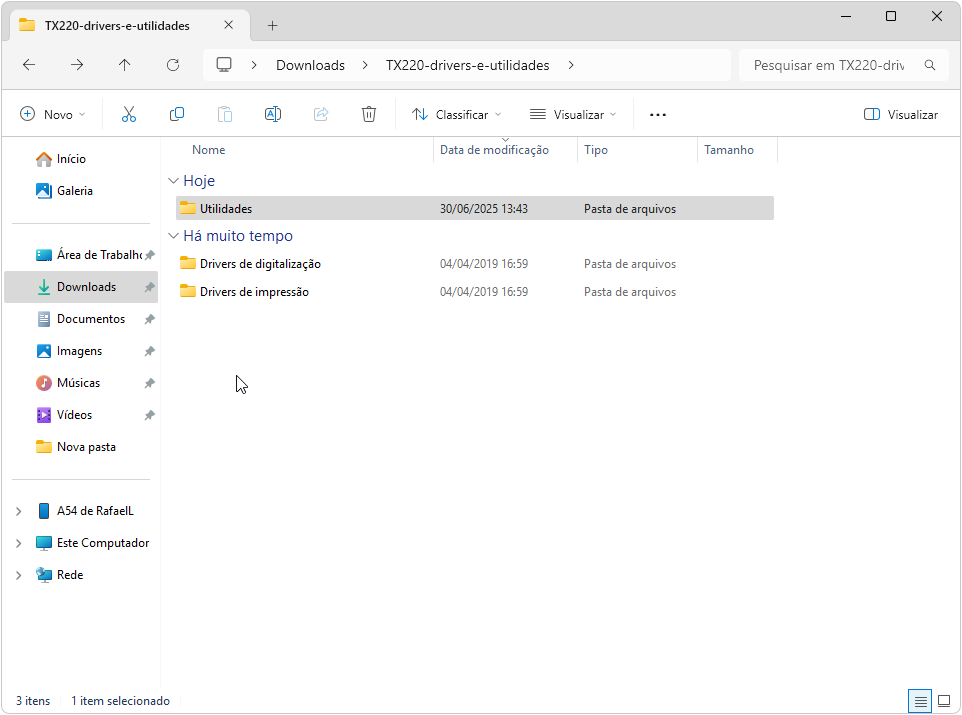This screenshot has width=962, height=715.
Task: Go up one folder level arrow
Action: click(x=125, y=65)
